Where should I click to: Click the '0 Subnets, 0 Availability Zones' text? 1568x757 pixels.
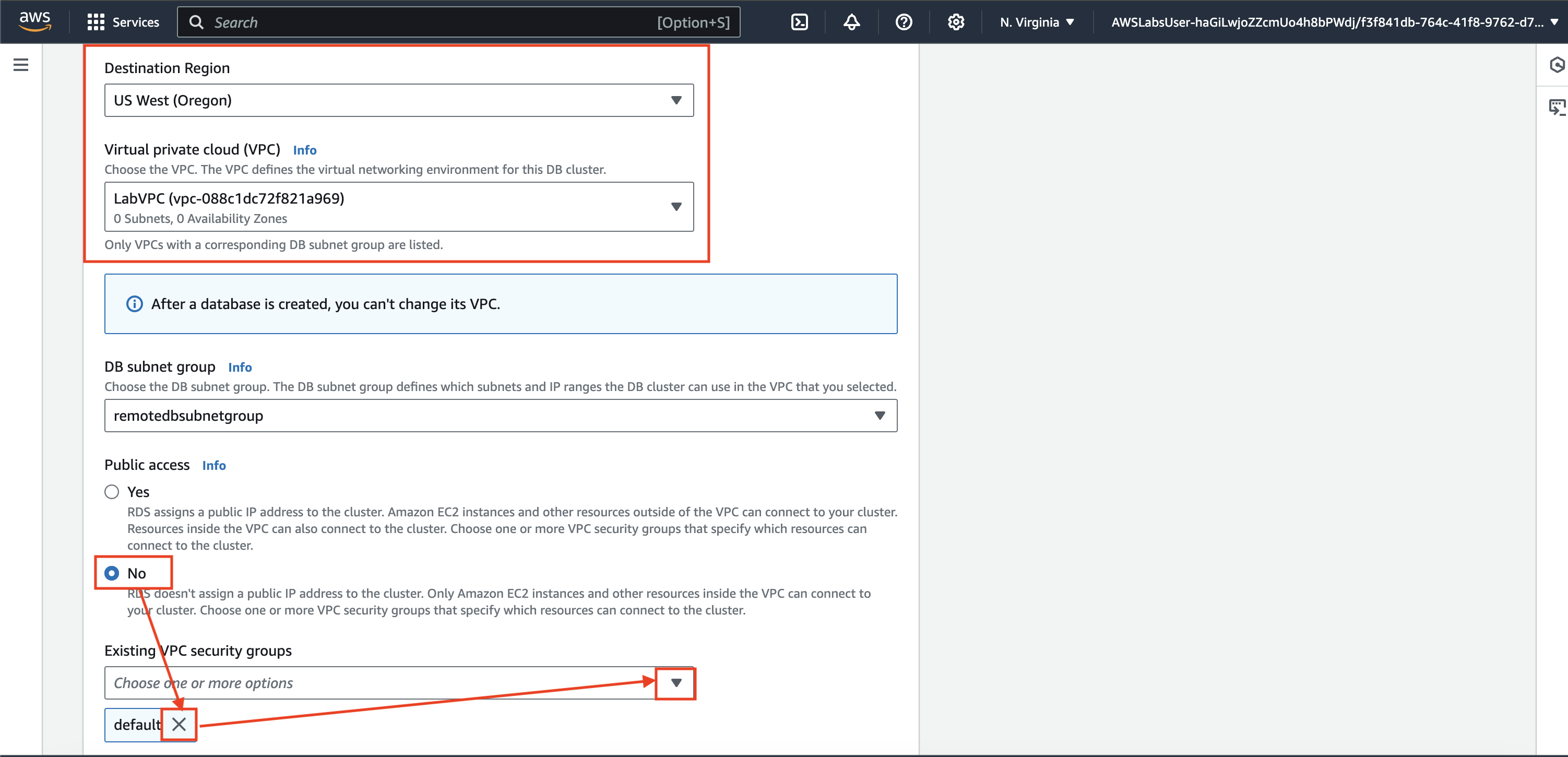coord(200,219)
